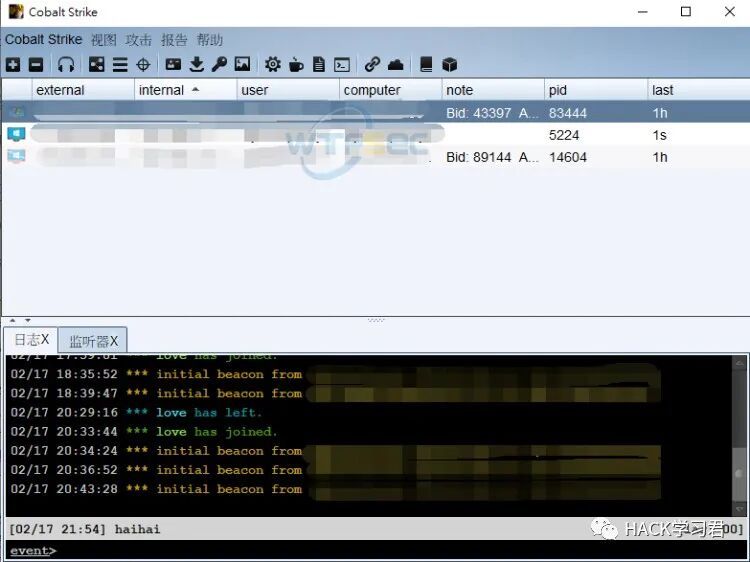Image resolution: width=750 pixels, height=562 pixels.
Task: Open help via the book icon
Action: [x=426, y=64]
